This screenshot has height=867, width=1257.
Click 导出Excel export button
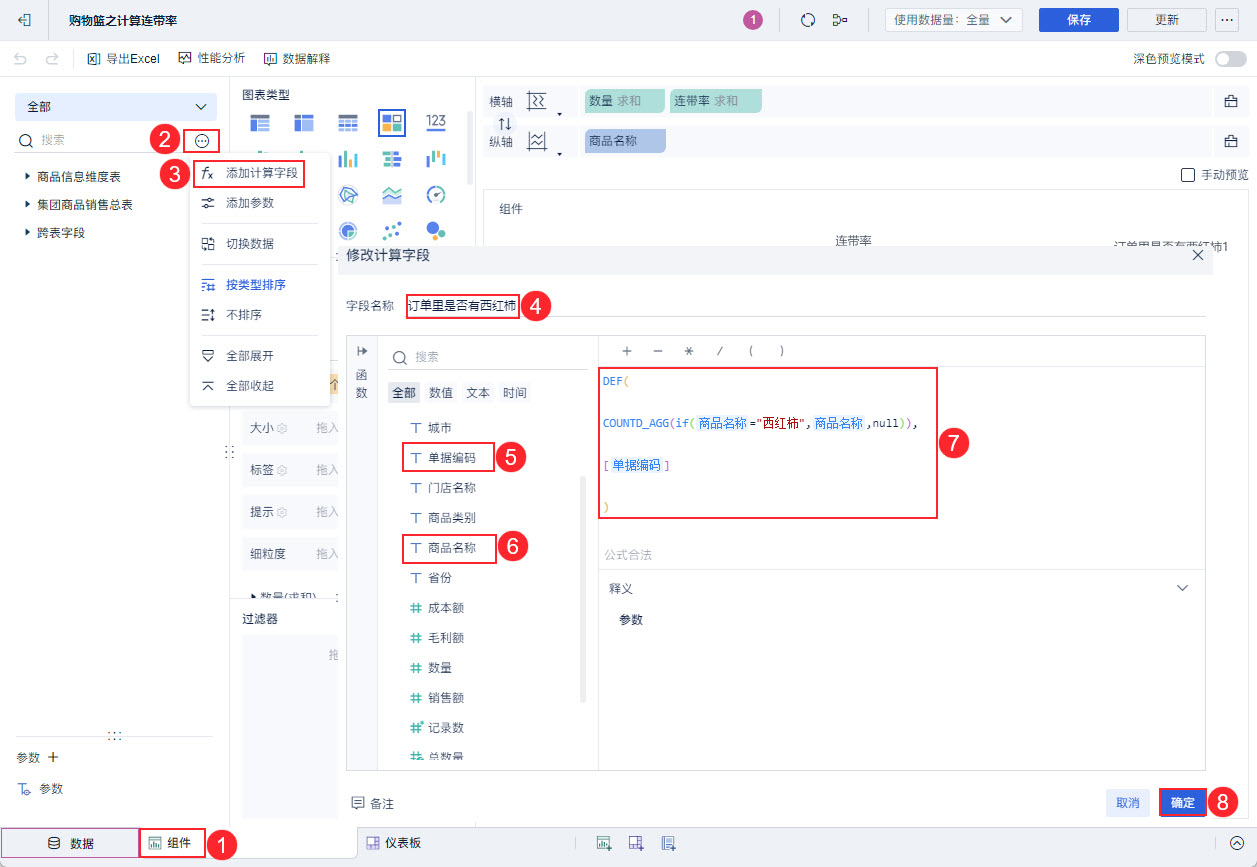coord(123,59)
